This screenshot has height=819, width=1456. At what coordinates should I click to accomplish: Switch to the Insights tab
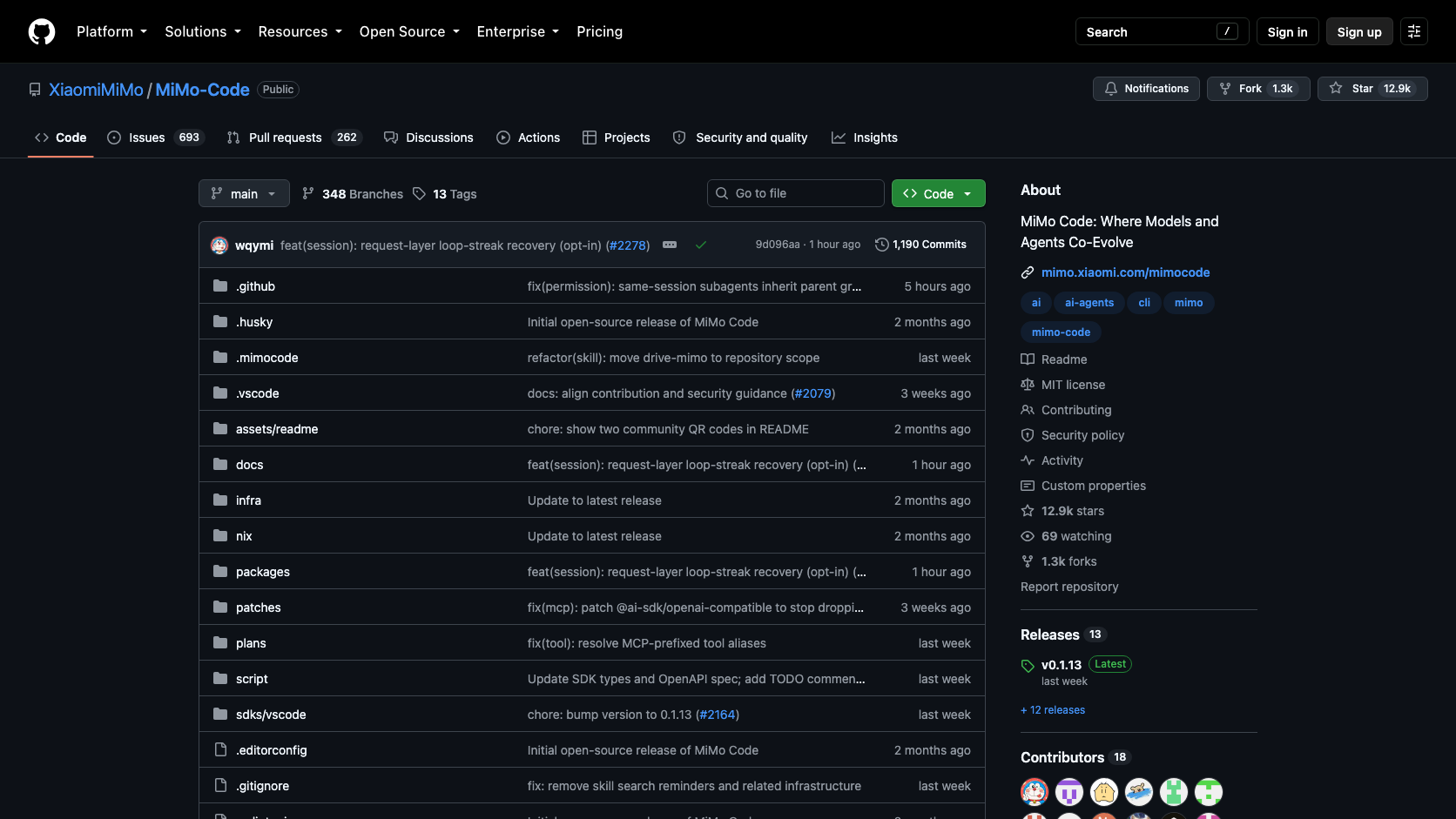coord(865,138)
